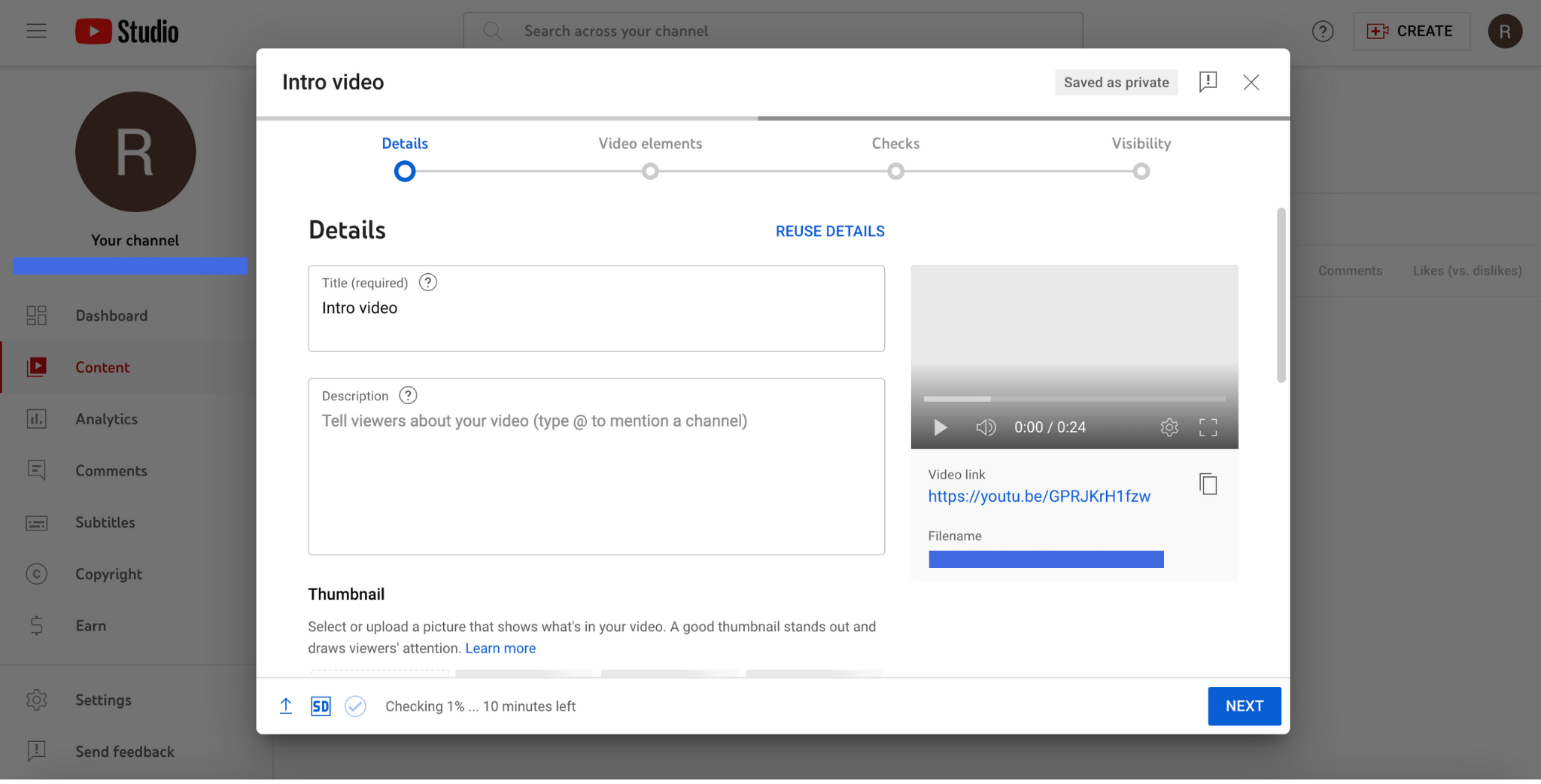
Task: Click the video preview progress bar
Action: pyautogui.click(x=1074, y=399)
